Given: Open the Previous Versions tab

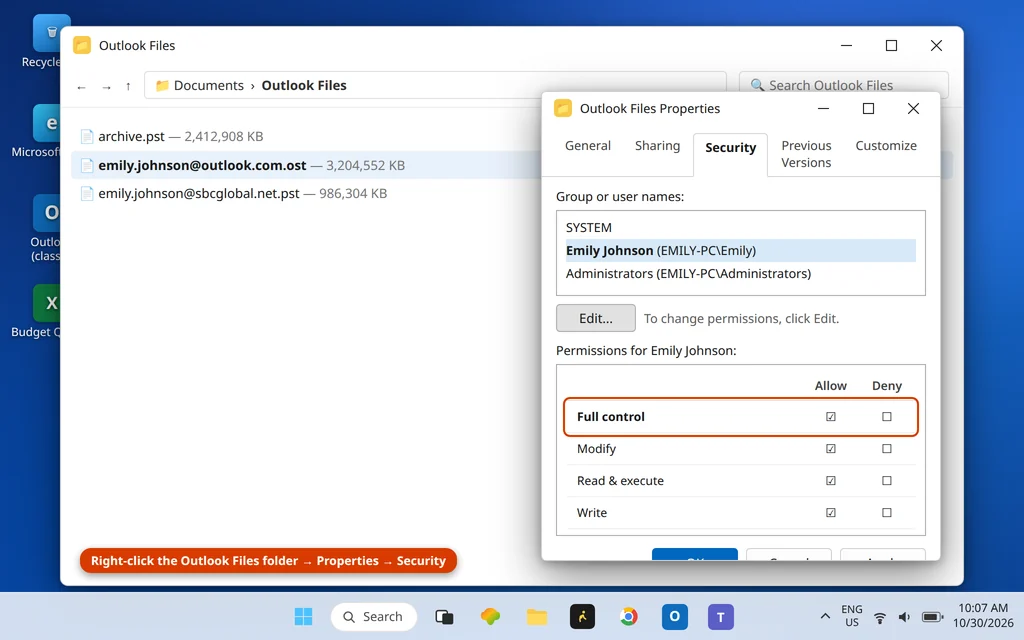Looking at the screenshot, I should point(806,154).
